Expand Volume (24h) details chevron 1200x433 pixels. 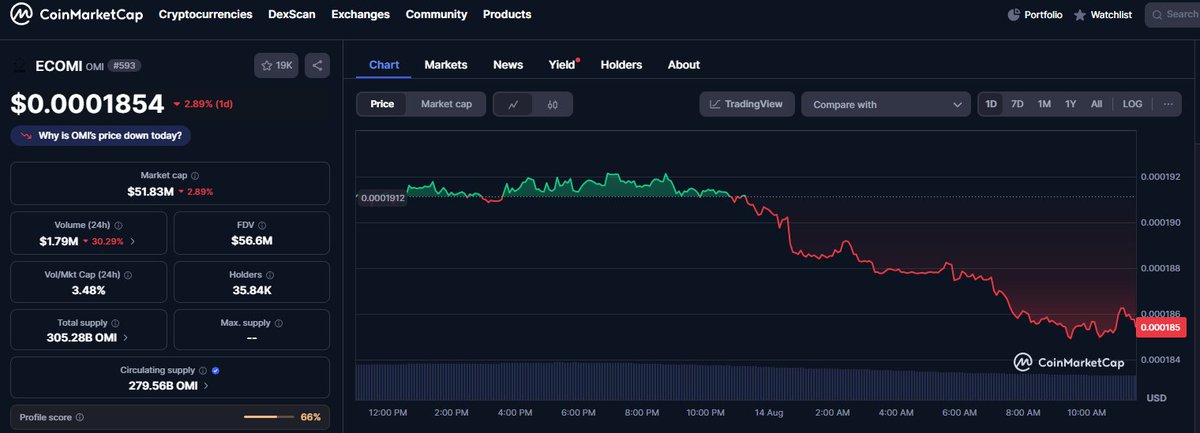[134, 241]
